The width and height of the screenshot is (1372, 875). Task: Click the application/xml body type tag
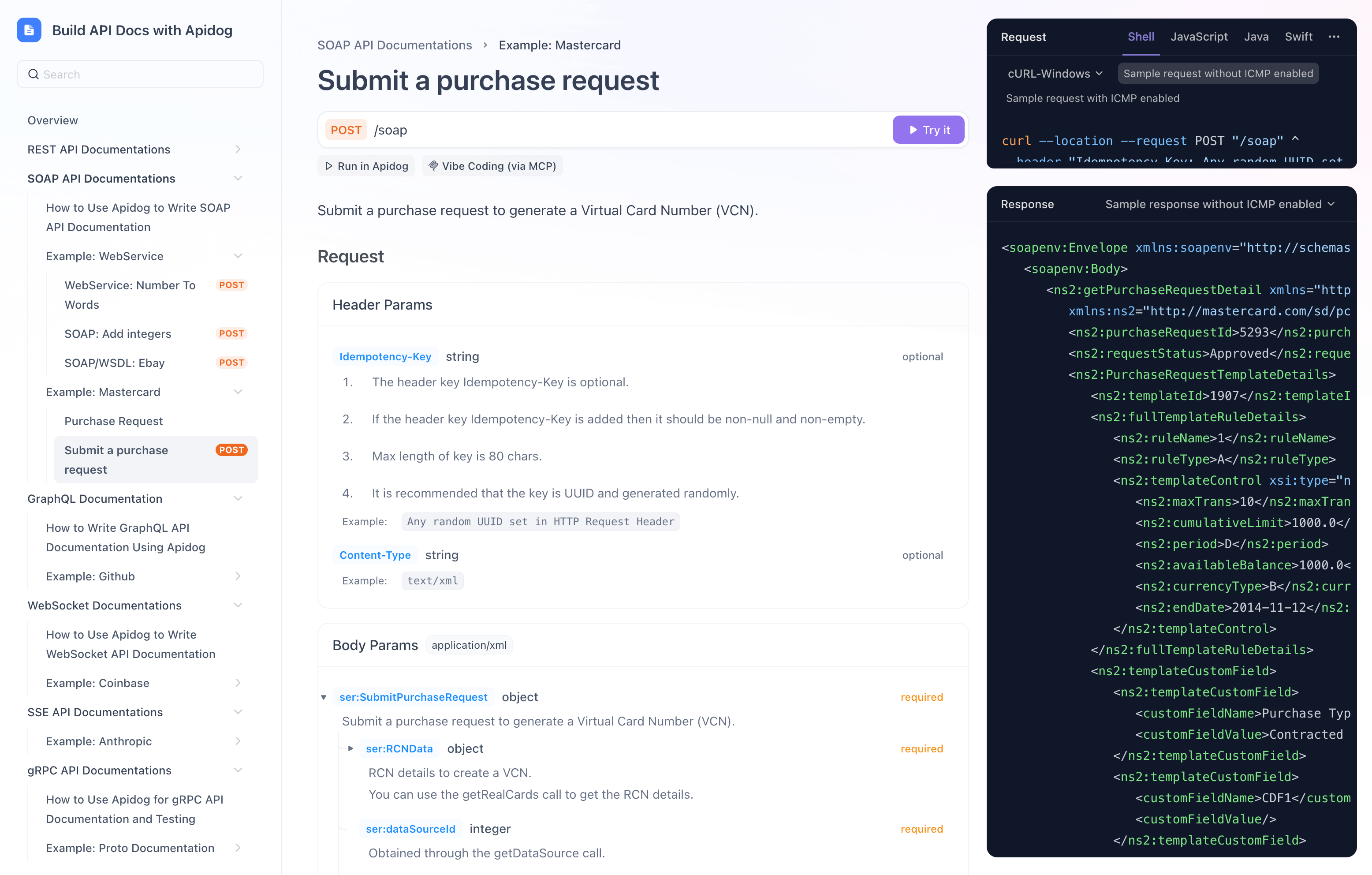(x=469, y=645)
